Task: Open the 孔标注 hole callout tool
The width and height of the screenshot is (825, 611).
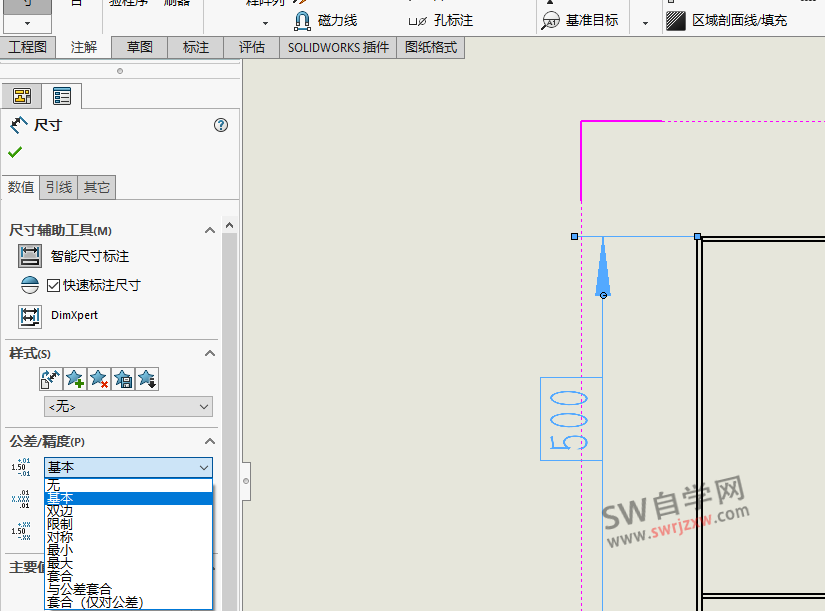Action: coord(440,18)
